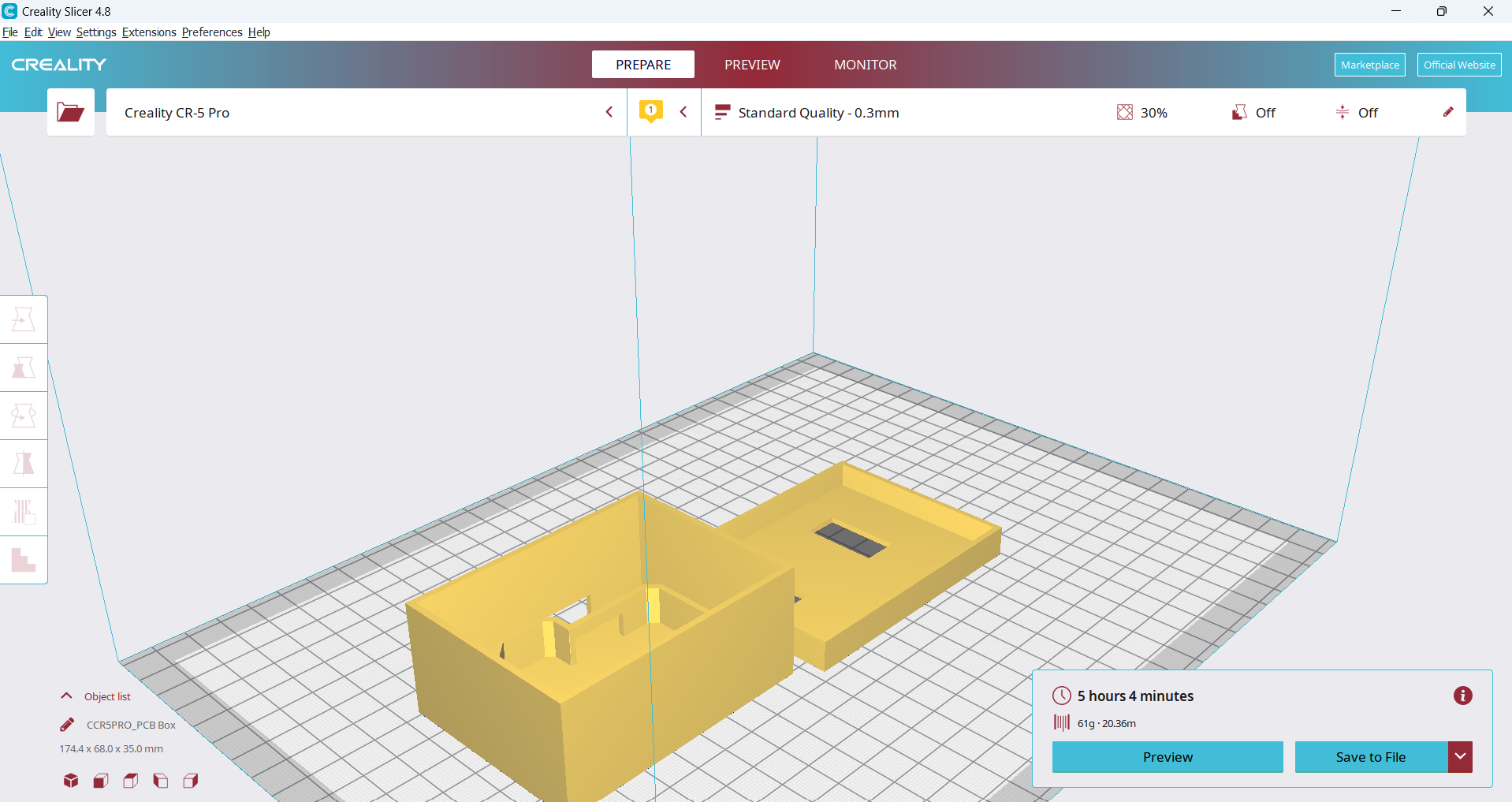This screenshot has width=1512, height=802.
Task: Open the Official Website link
Action: pyautogui.click(x=1459, y=65)
